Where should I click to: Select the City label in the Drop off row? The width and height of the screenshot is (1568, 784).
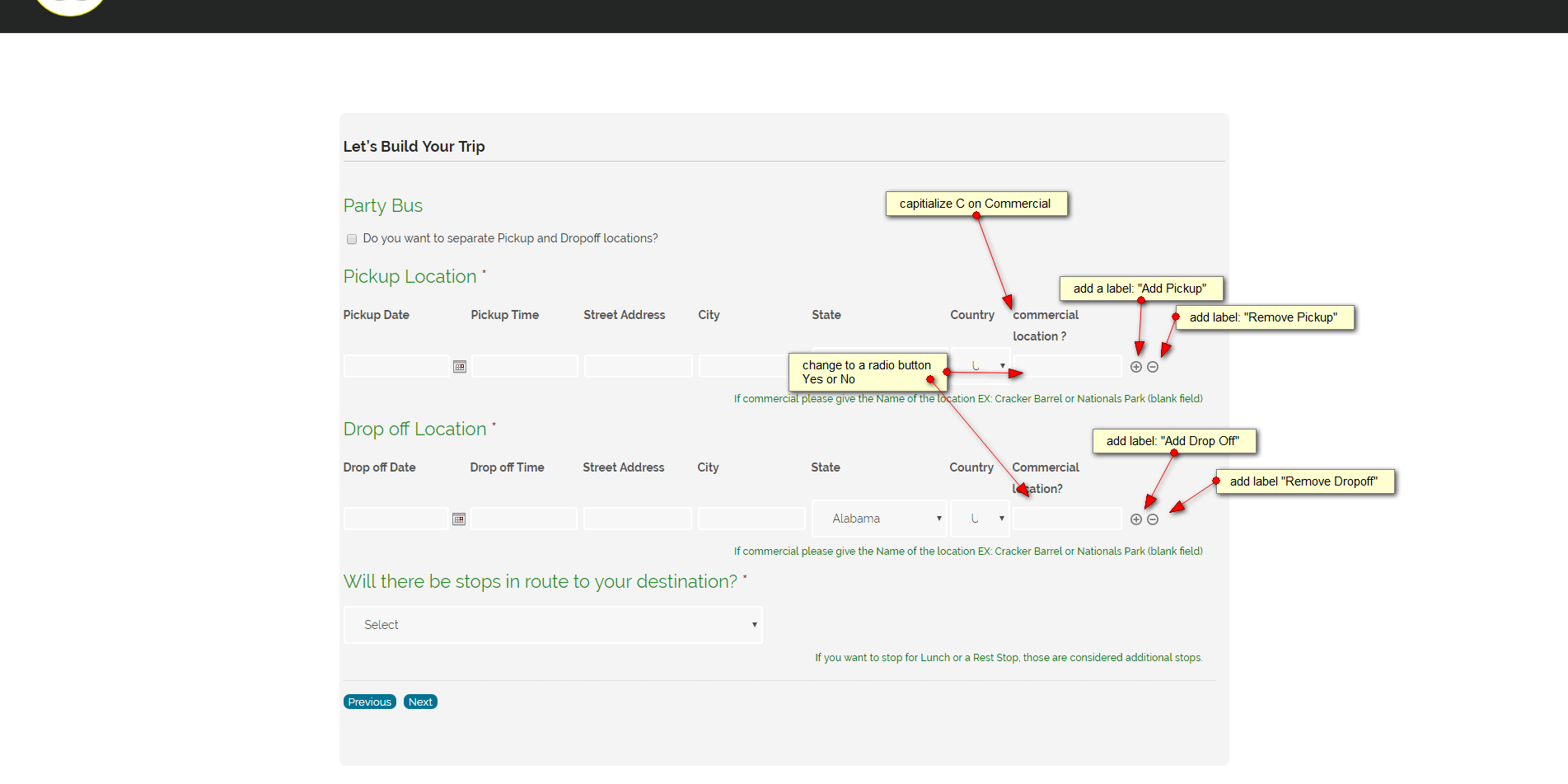click(x=709, y=467)
